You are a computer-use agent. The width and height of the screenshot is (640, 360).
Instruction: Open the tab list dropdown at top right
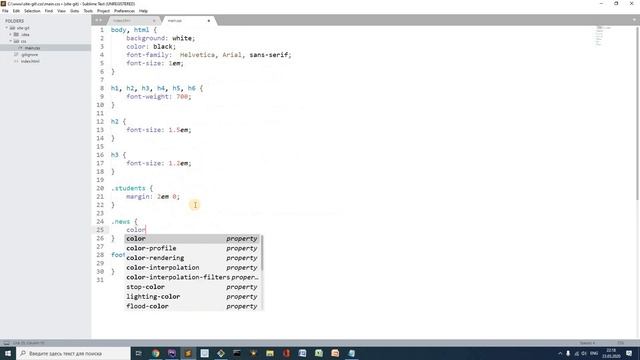point(634,20)
